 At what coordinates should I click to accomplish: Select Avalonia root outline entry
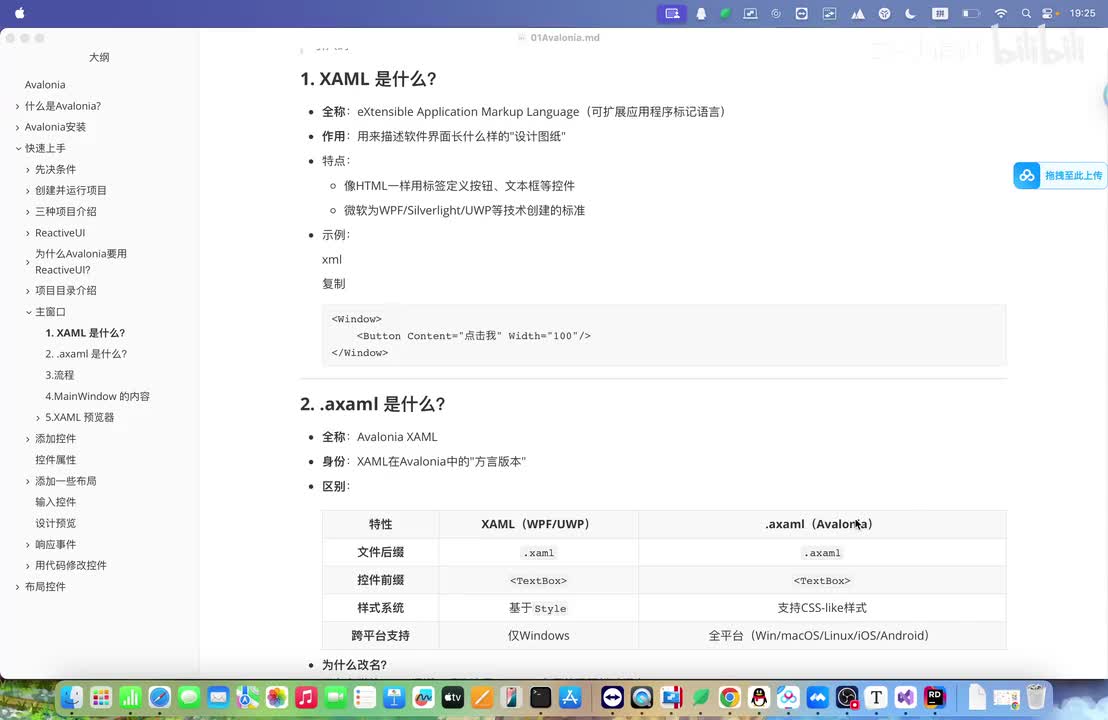45,85
